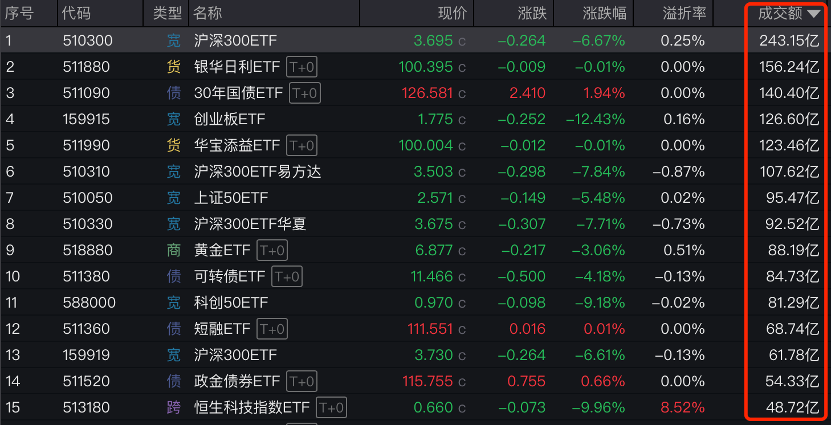Viewport: 832px width, 426px height.
Task: Open the 创业板ETF row by name
Action: (x=229, y=119)
